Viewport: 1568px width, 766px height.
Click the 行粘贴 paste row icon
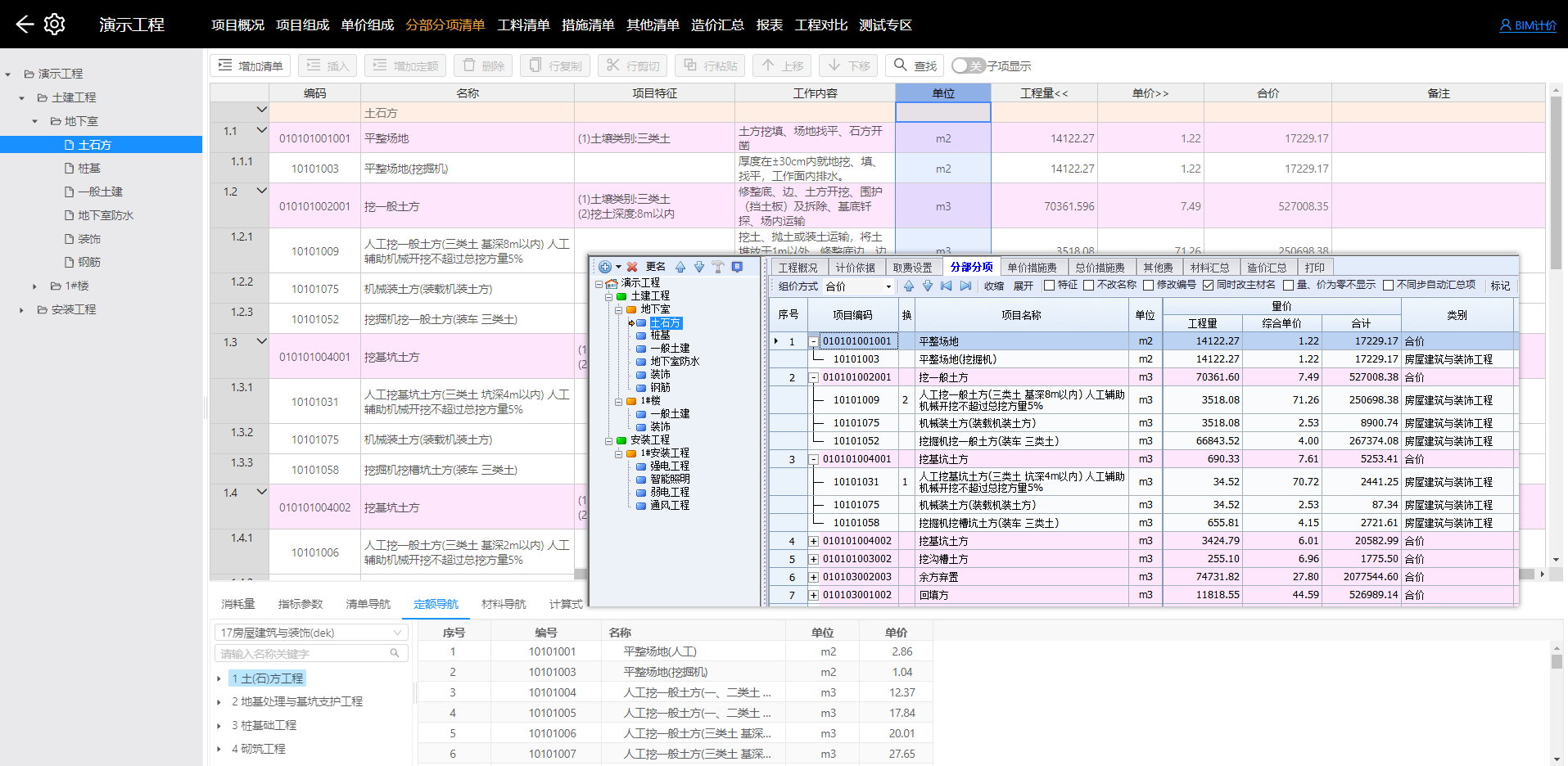pyautogui.click(x=690, y=65)
